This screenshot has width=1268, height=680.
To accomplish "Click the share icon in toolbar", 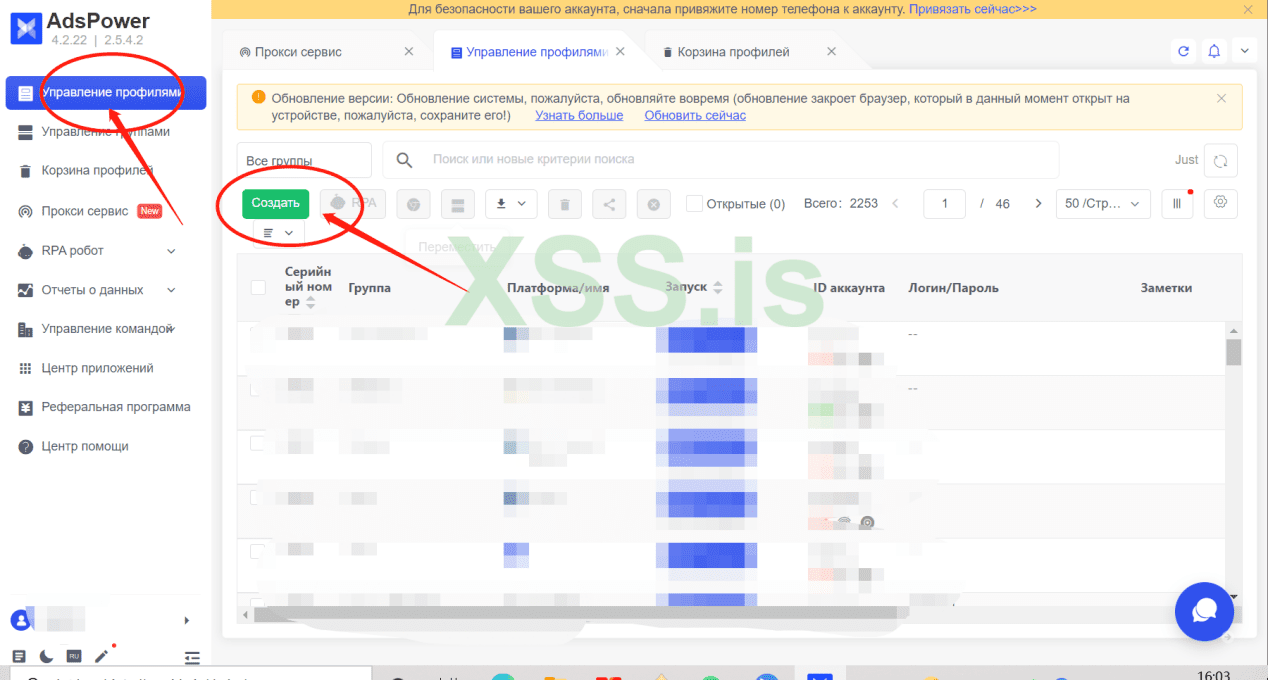I will pos(608,204).
